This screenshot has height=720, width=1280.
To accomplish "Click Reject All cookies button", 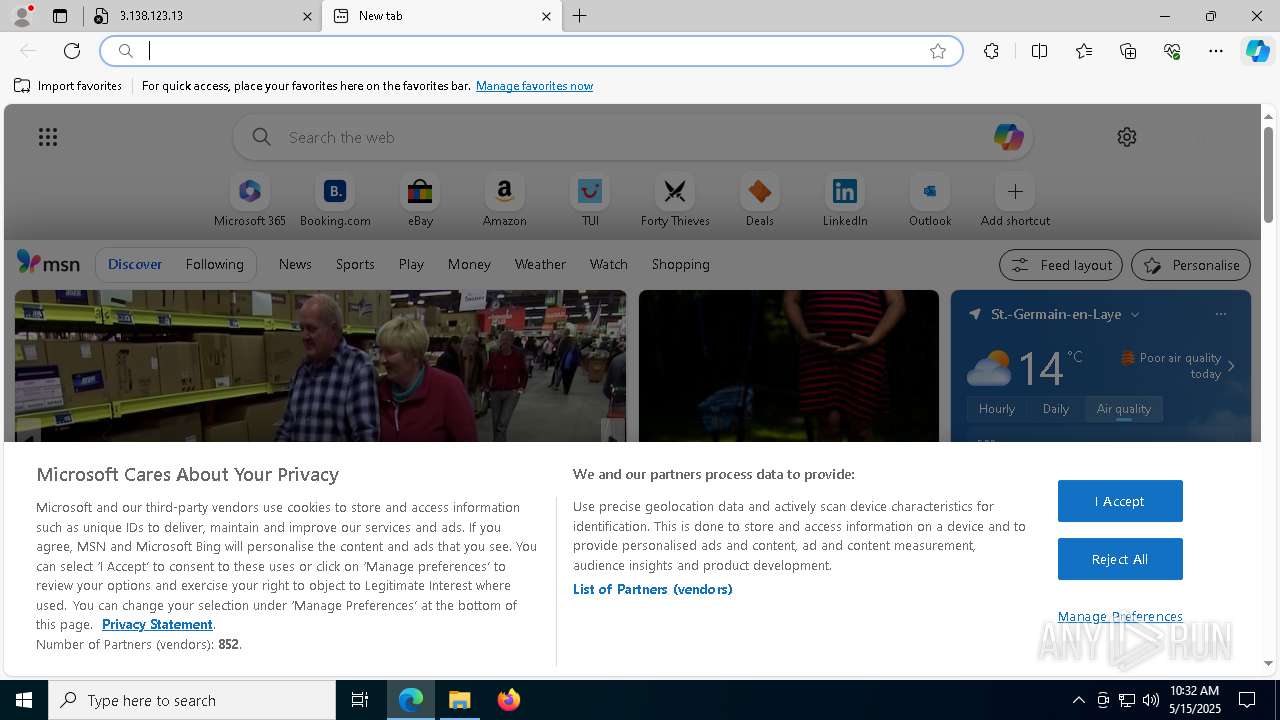I will point(1120,559).
